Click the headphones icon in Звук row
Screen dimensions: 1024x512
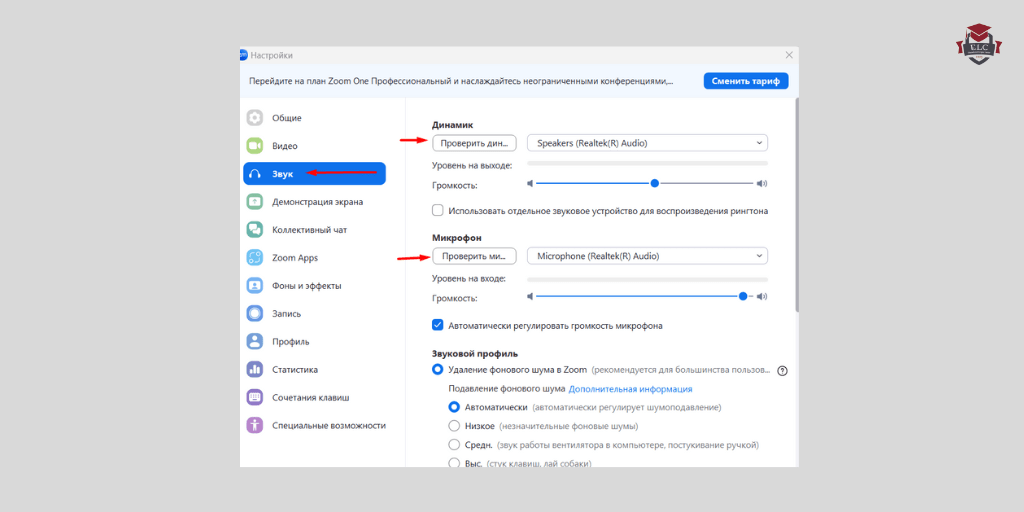(x=255, y=174)
